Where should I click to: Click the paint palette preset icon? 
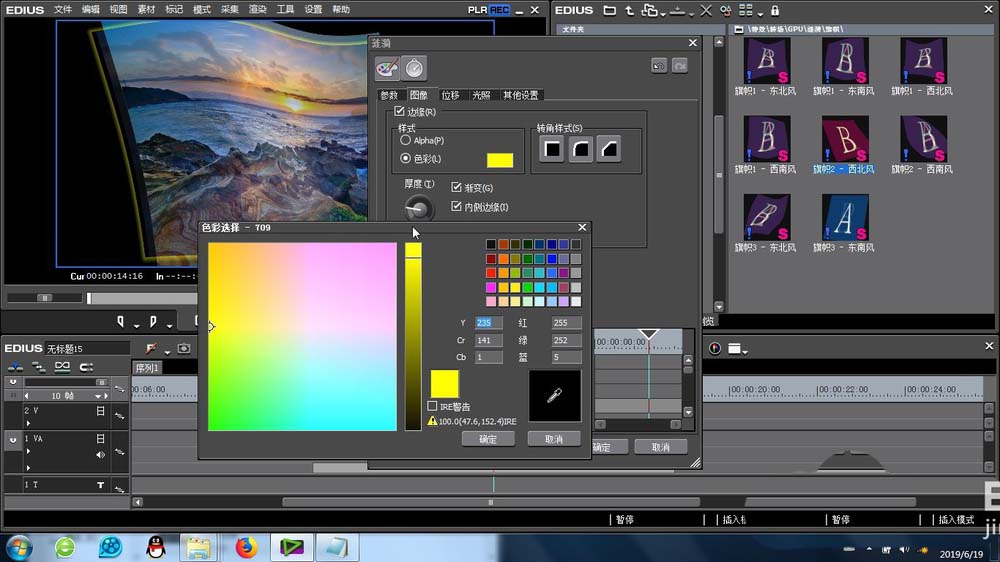coord(387,68)
